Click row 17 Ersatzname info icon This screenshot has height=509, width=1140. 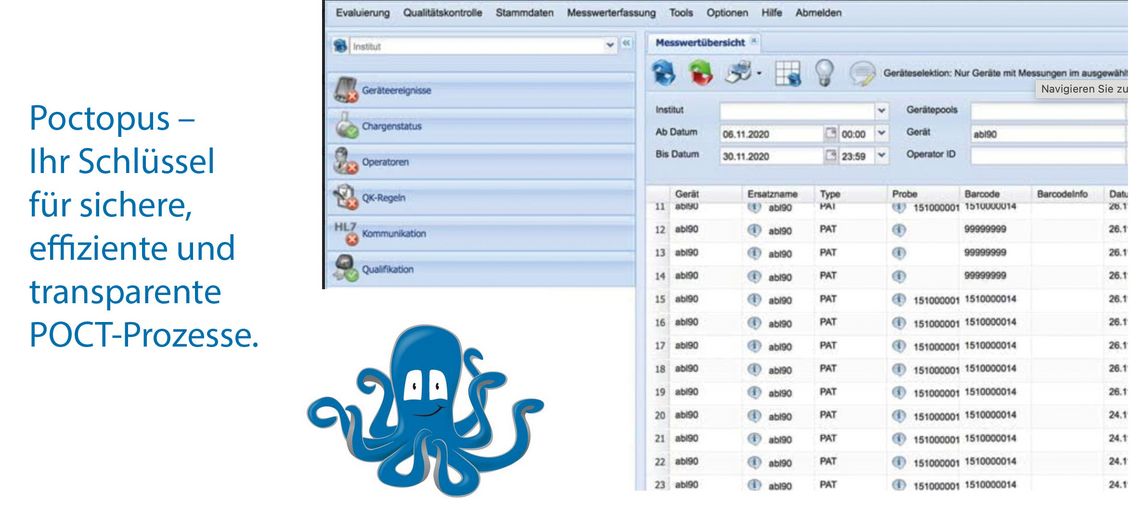pos(754,345)
